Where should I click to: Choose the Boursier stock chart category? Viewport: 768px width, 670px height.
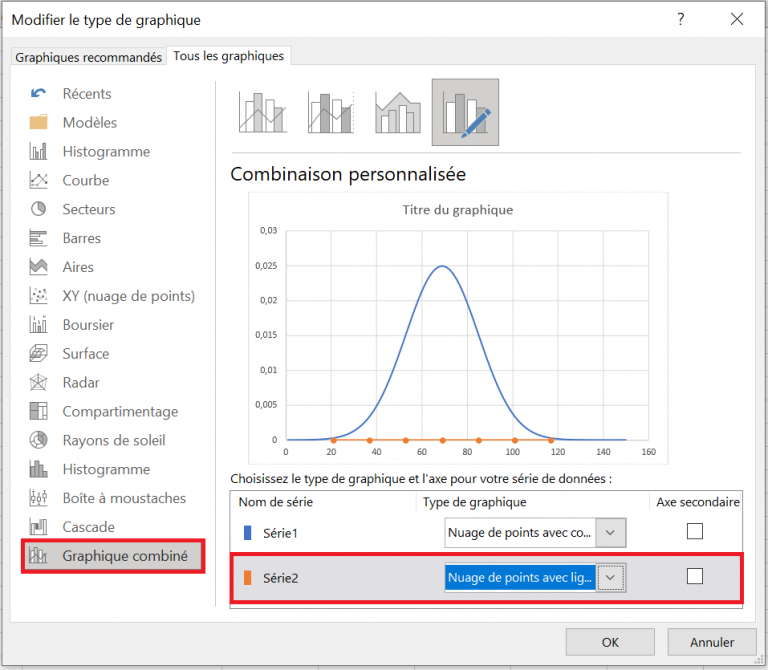pos(88,325)
